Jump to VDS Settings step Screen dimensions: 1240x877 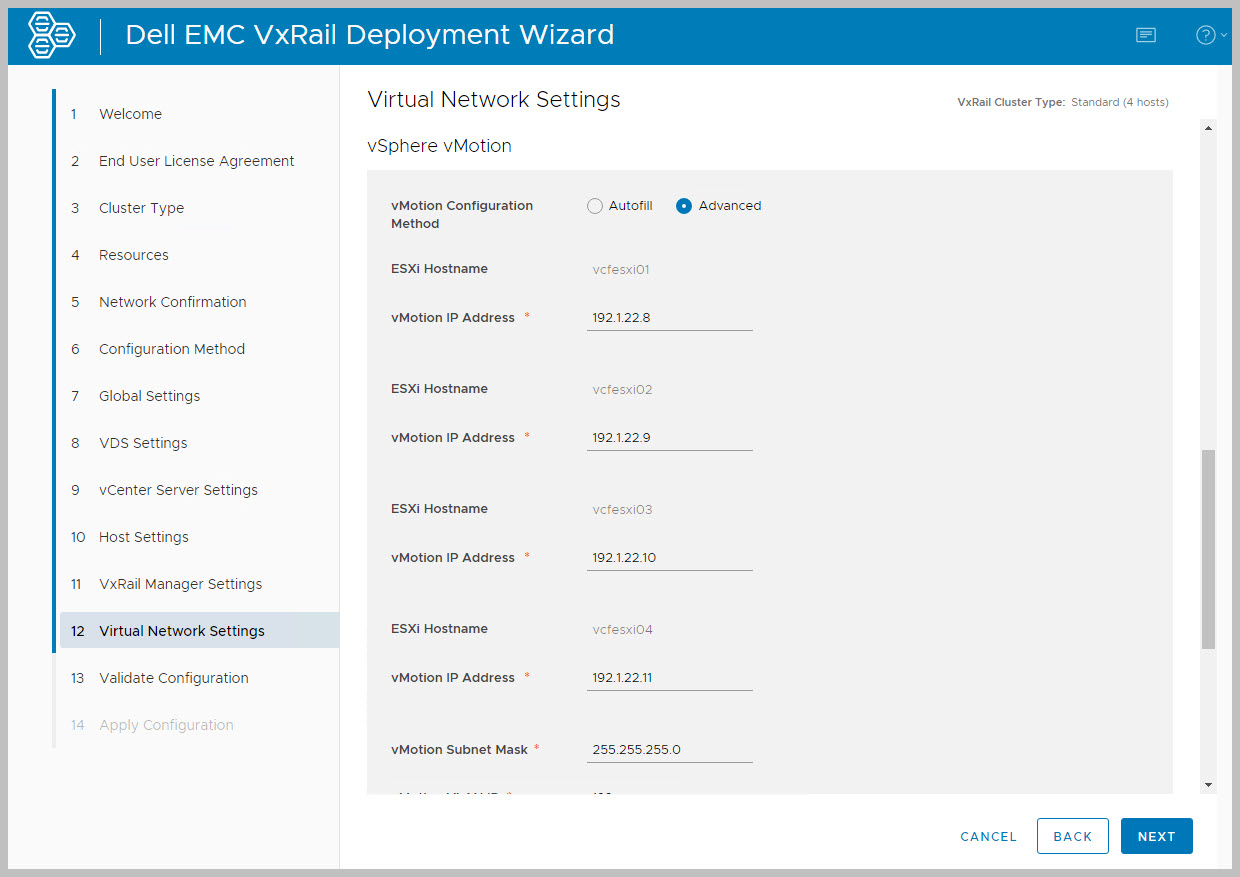click(143, 443)
